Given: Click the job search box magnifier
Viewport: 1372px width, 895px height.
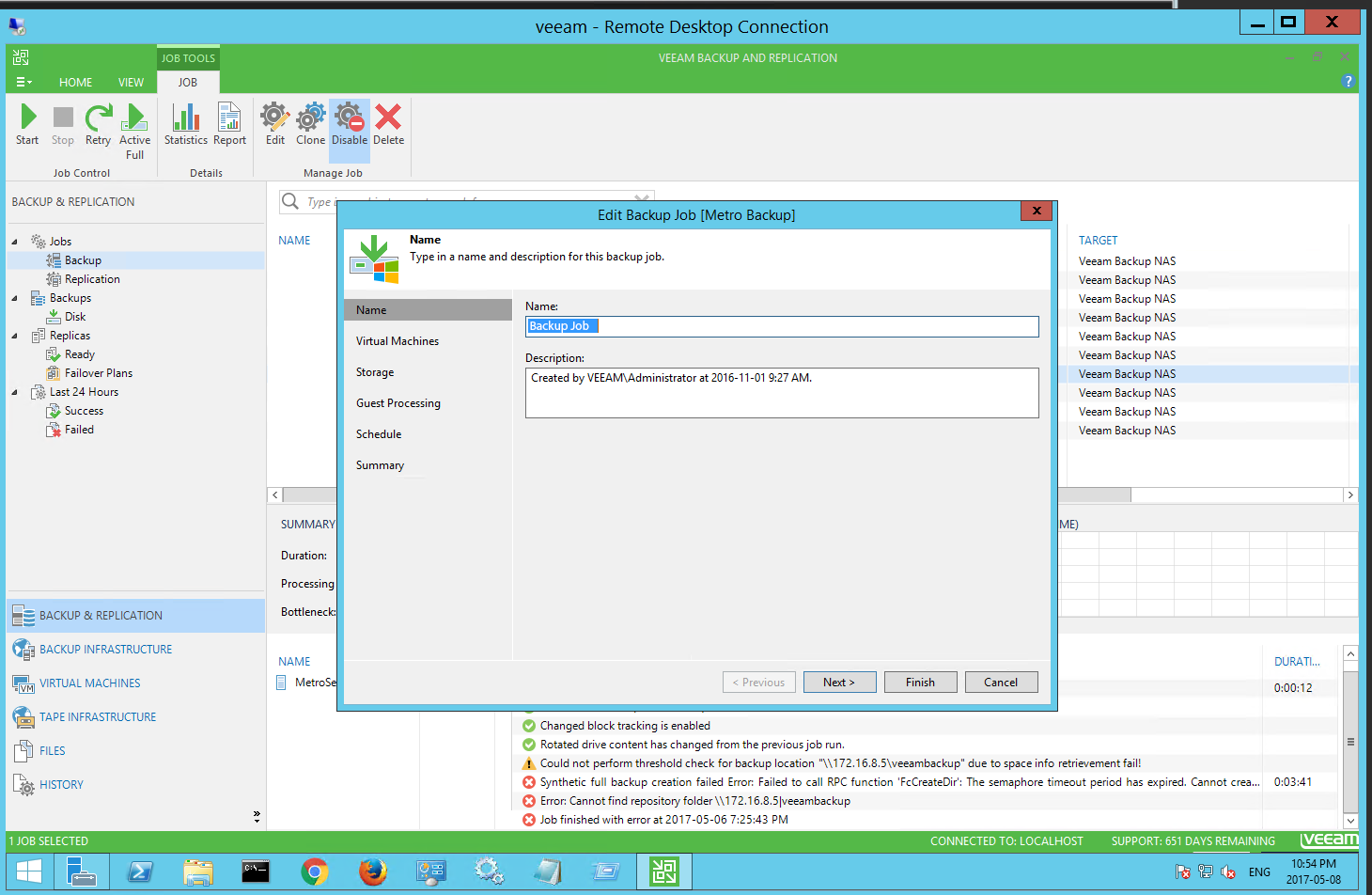Looking at the screenshot, I should [291, 201].
